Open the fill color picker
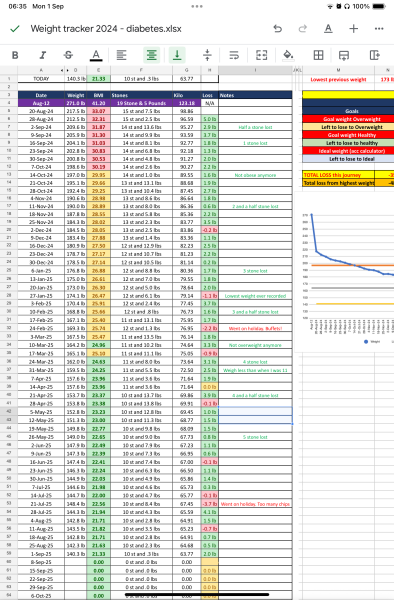The height and width of the screenshot is (600, 394). tap(288, 55)
